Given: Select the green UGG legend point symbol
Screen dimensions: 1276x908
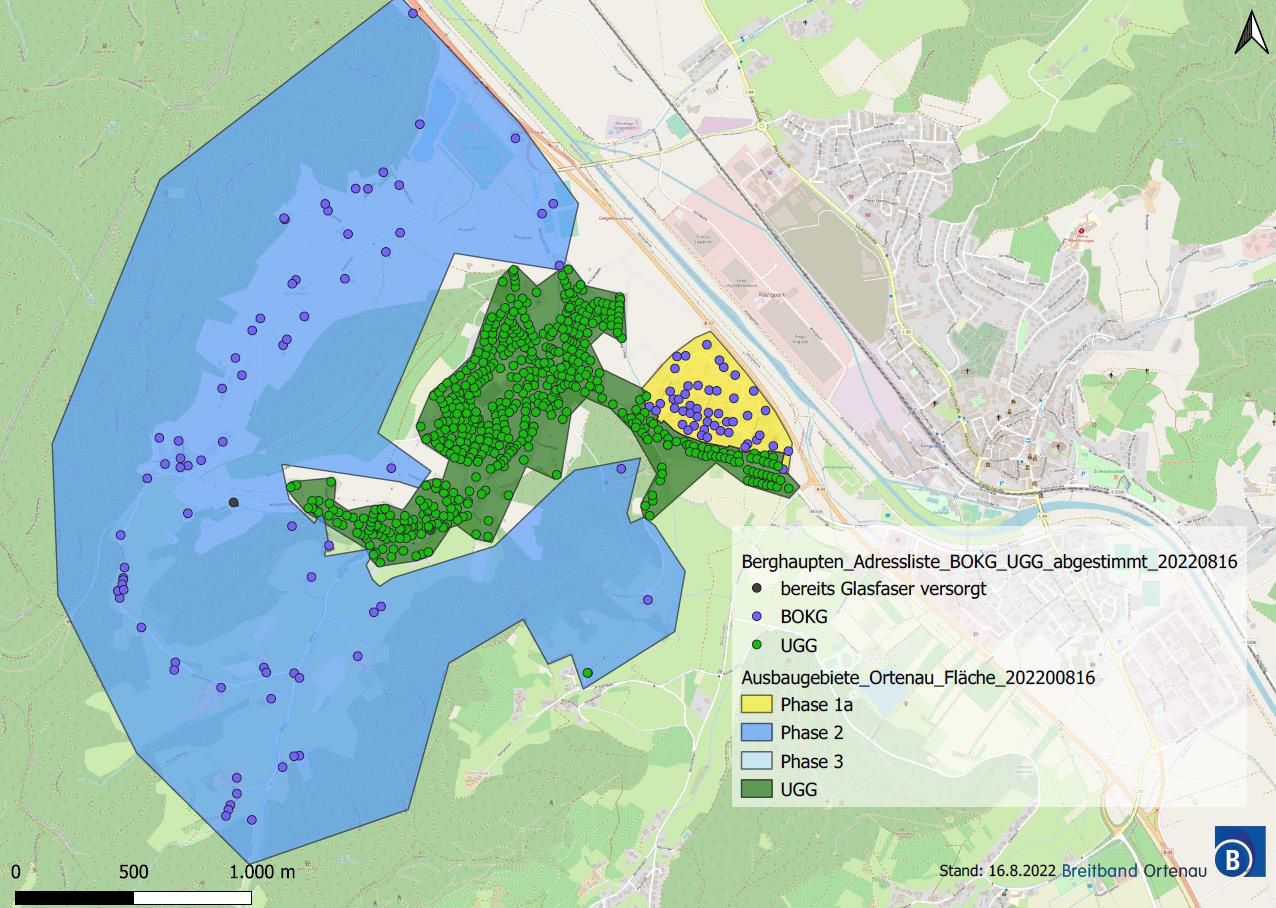Looking at the screenshot, I should coord(757,646).
